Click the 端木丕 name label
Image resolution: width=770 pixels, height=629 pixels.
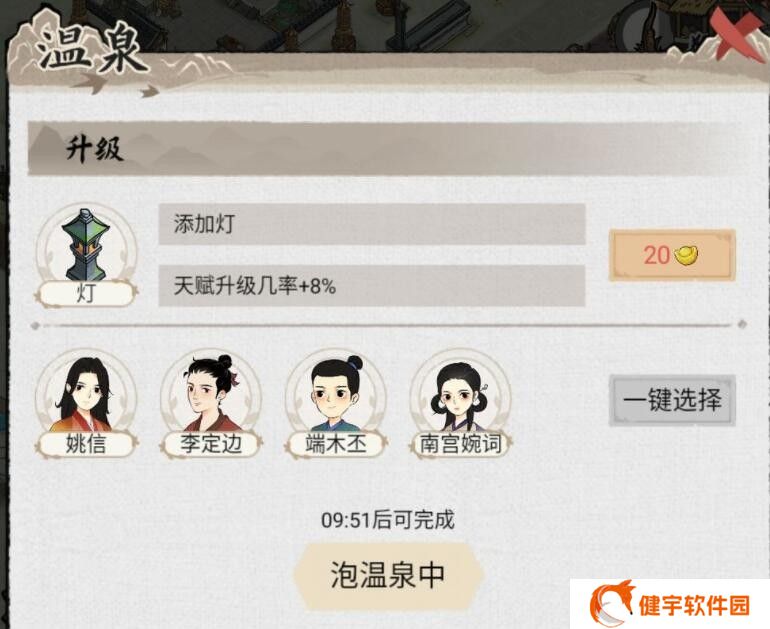click(x=336, y=444)
